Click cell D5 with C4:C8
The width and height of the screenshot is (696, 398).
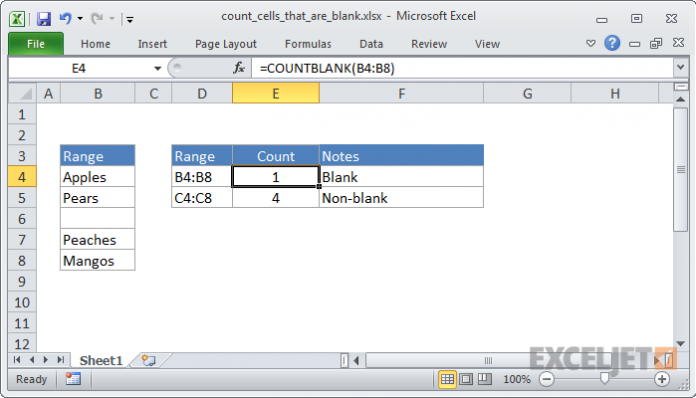202,198
